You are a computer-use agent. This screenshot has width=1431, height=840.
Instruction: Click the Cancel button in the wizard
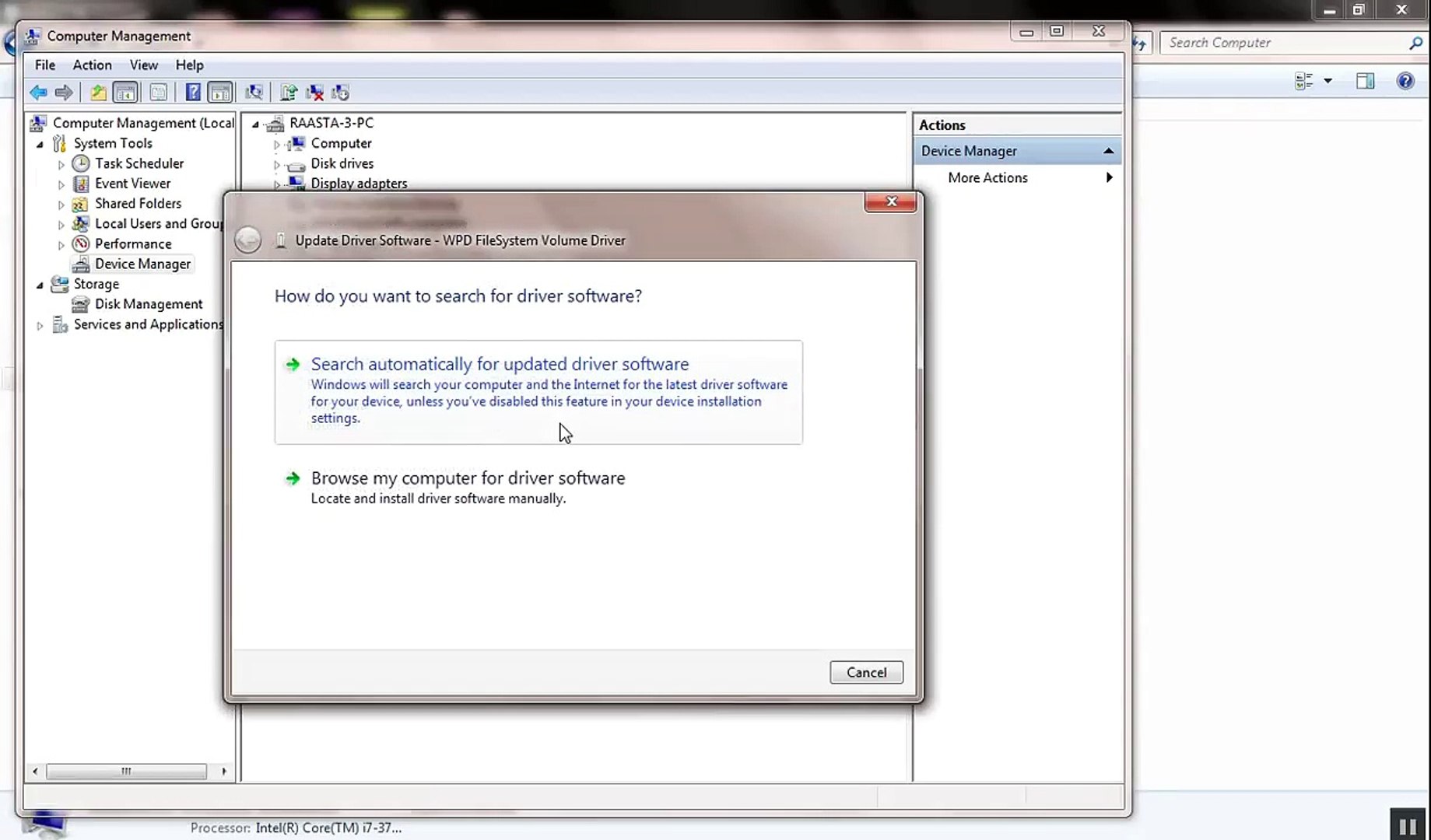tap(866, 672)
